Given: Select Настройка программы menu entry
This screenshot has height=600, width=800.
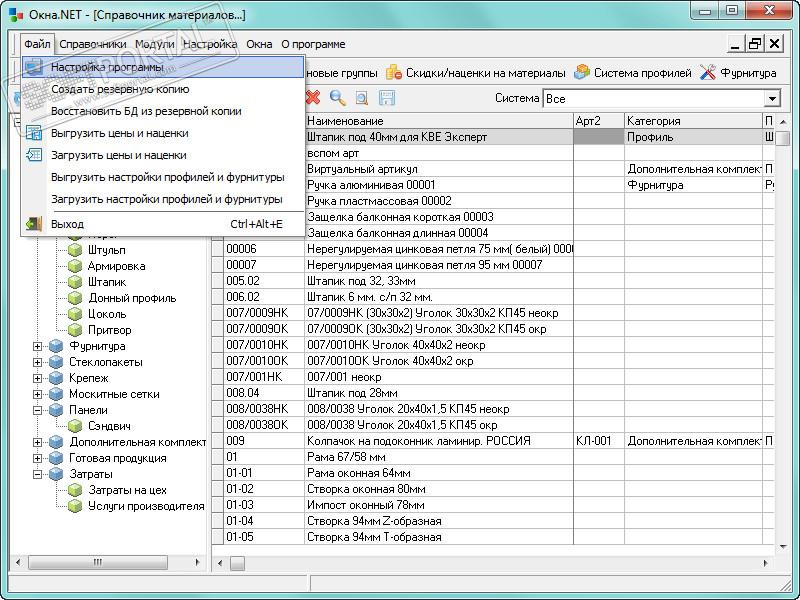Looking at the screenshot, I should pyautogui.click(x=108, y=67).
